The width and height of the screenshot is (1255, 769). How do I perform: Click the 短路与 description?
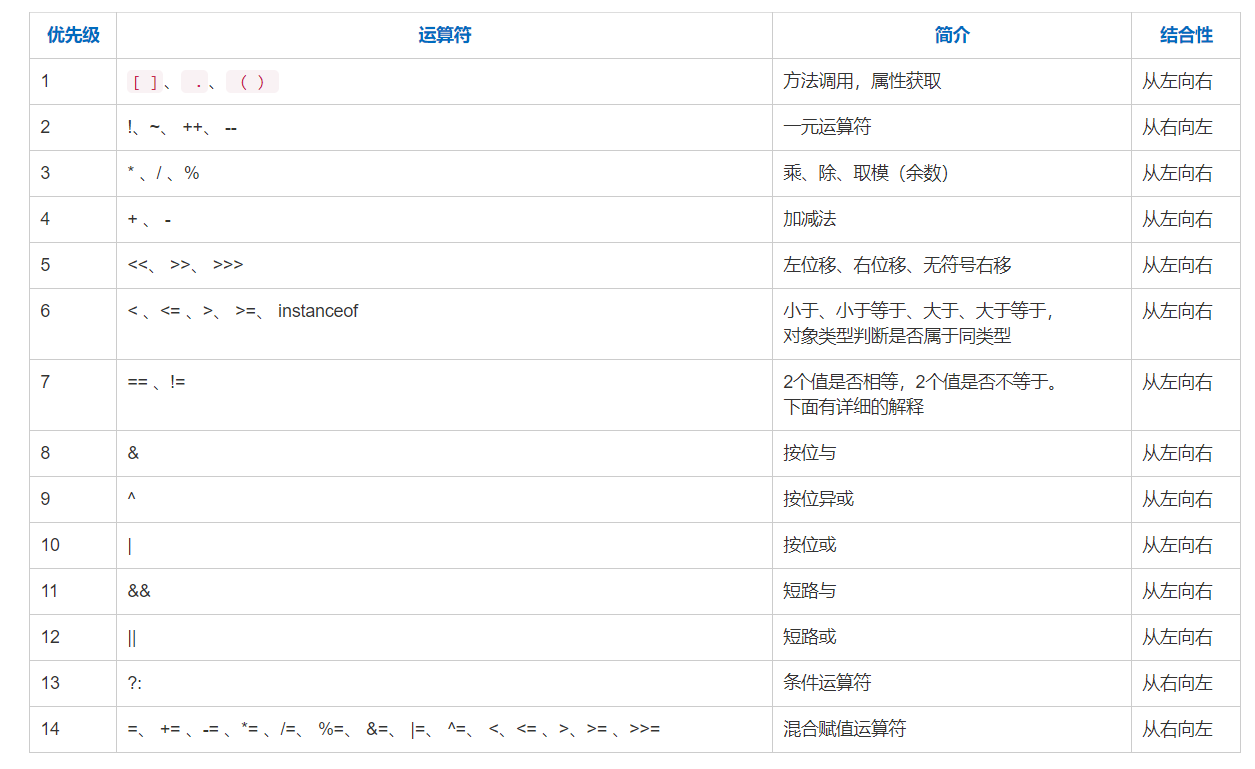[x=810, y=592]
